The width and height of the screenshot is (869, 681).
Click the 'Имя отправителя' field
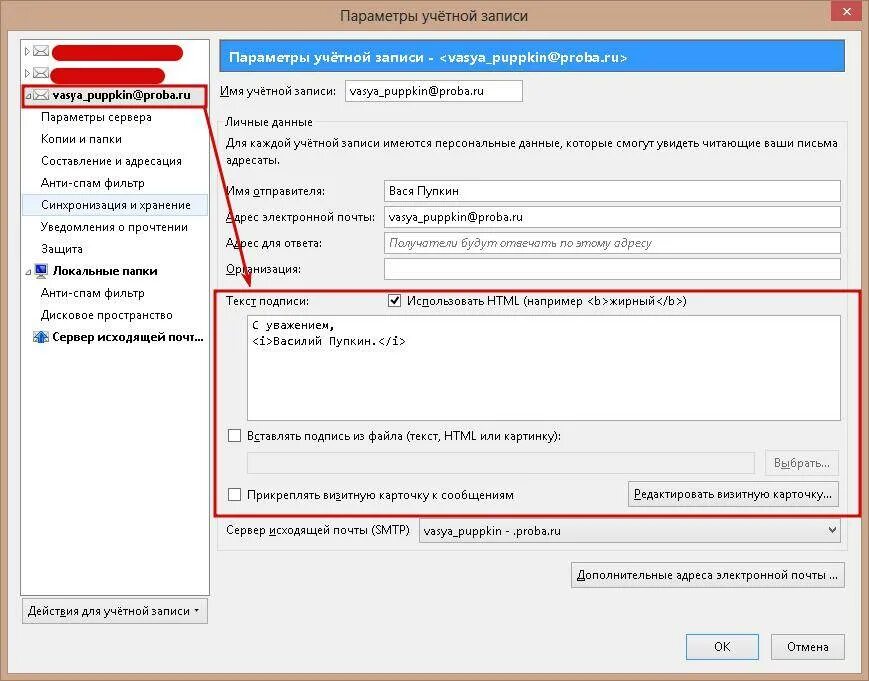tap(612, 191)
